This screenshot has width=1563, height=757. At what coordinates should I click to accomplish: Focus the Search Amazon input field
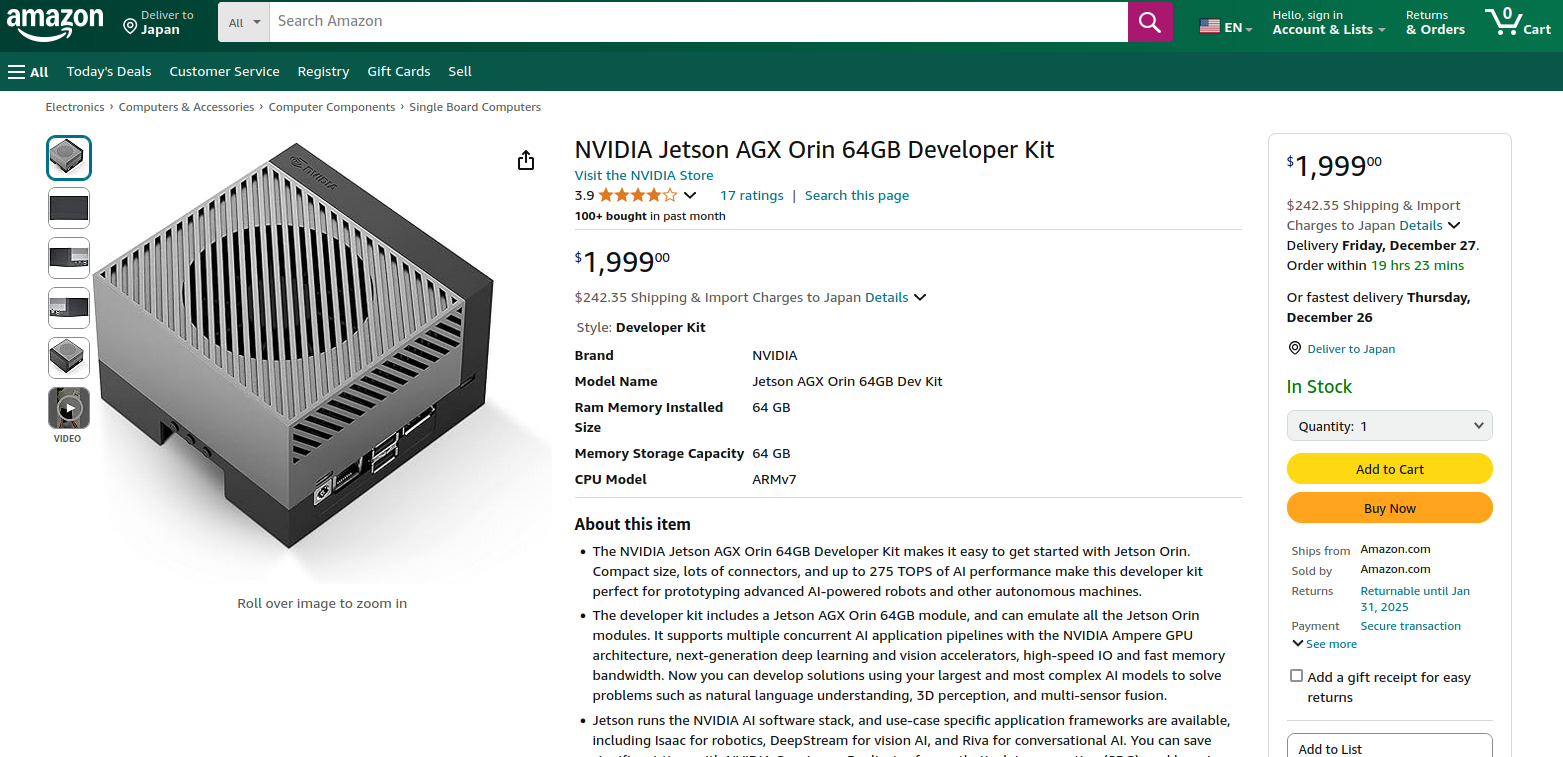698,22
